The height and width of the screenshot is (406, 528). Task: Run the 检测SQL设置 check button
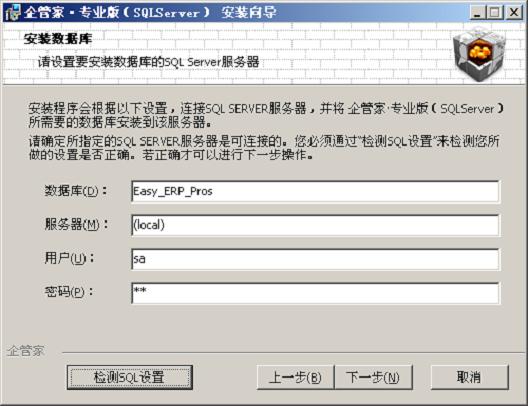point(130,377)
